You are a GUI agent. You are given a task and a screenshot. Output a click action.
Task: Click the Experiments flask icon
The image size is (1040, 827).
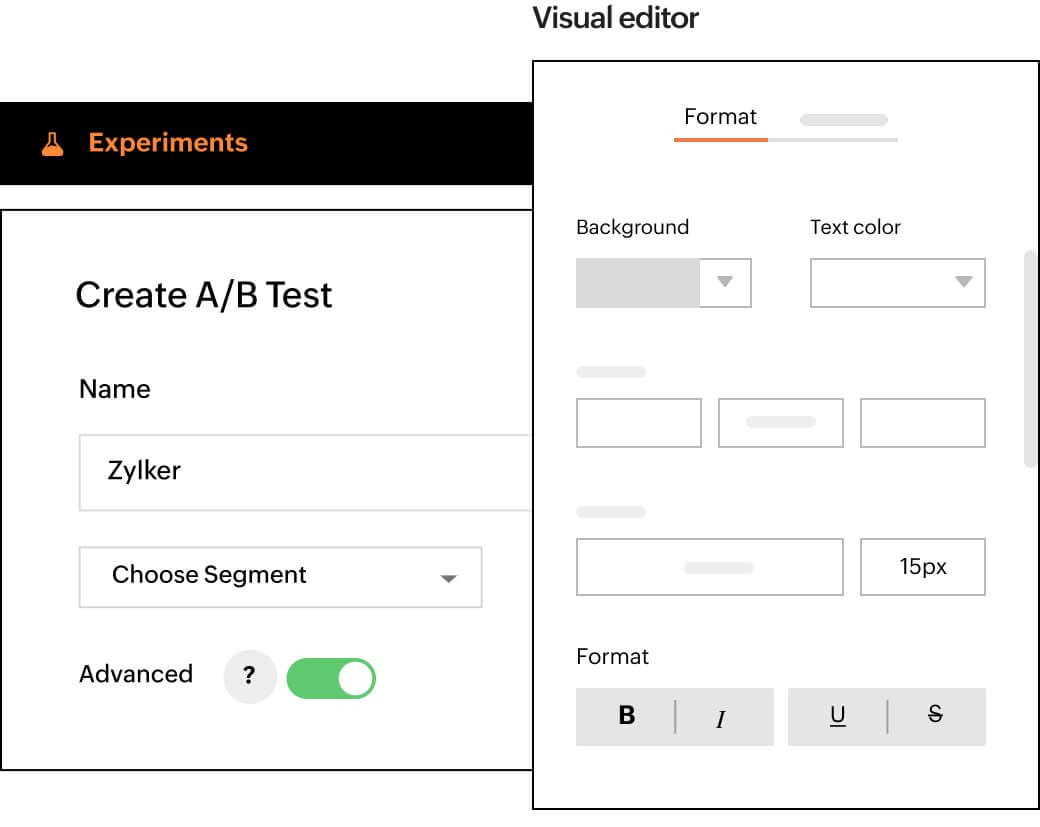53,143
